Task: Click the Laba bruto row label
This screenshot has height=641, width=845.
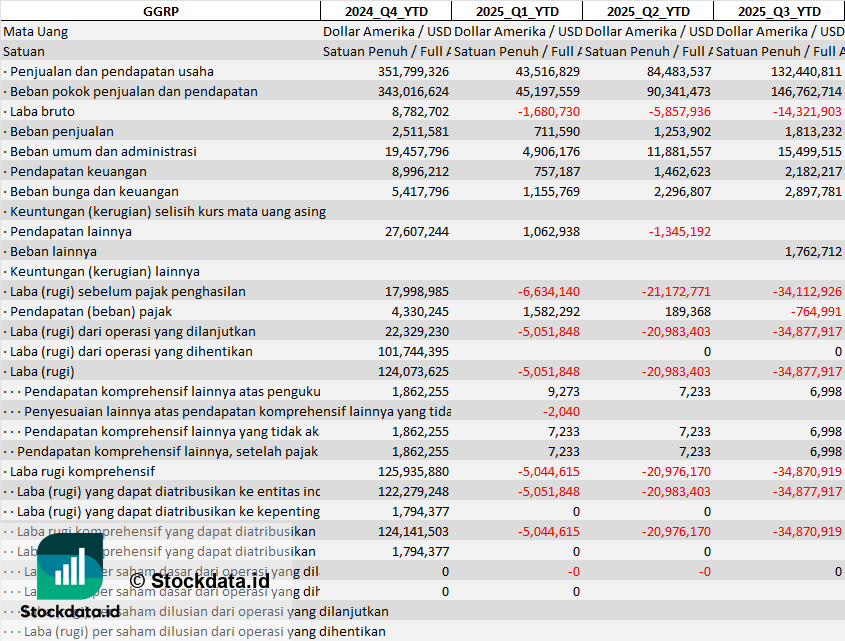Action: point(42,111)
